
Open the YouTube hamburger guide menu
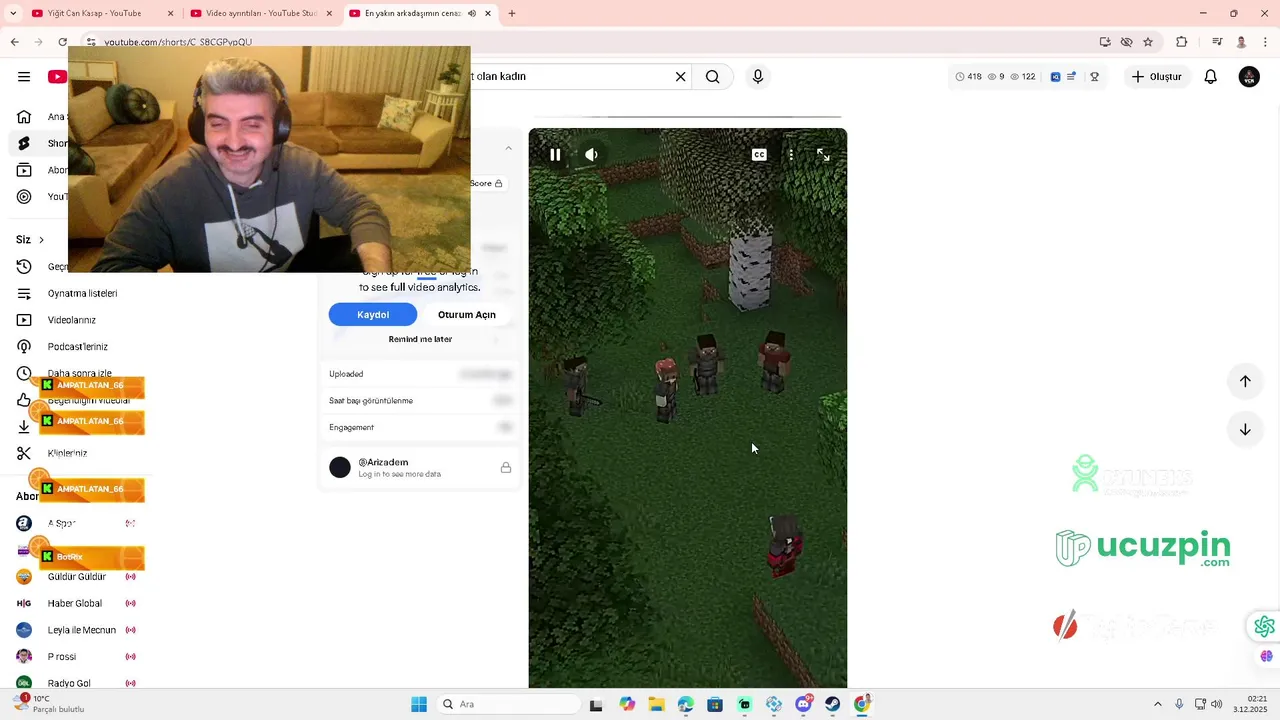click(24, 77)
